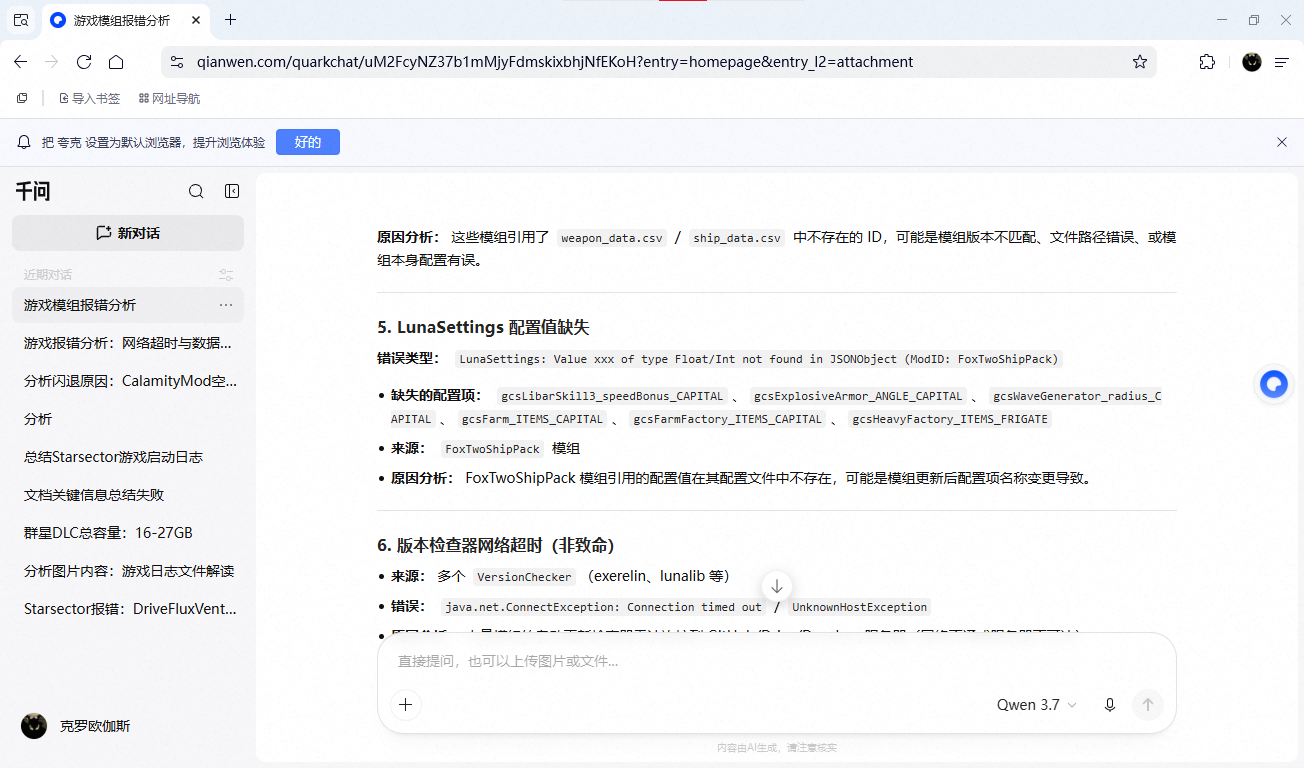Open the Qwen 3.7 model dropdown
1304x768 pixels.
coord(1037,705)
